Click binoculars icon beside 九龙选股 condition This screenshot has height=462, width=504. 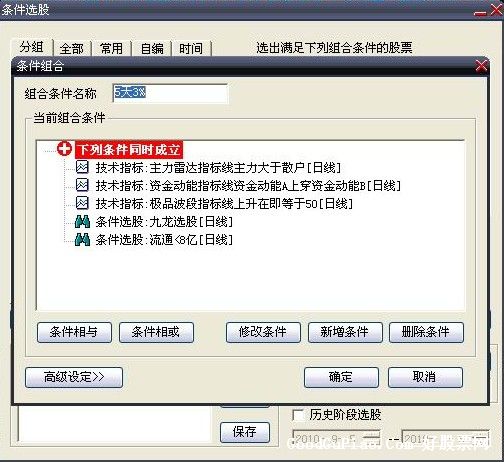[82, 221]
